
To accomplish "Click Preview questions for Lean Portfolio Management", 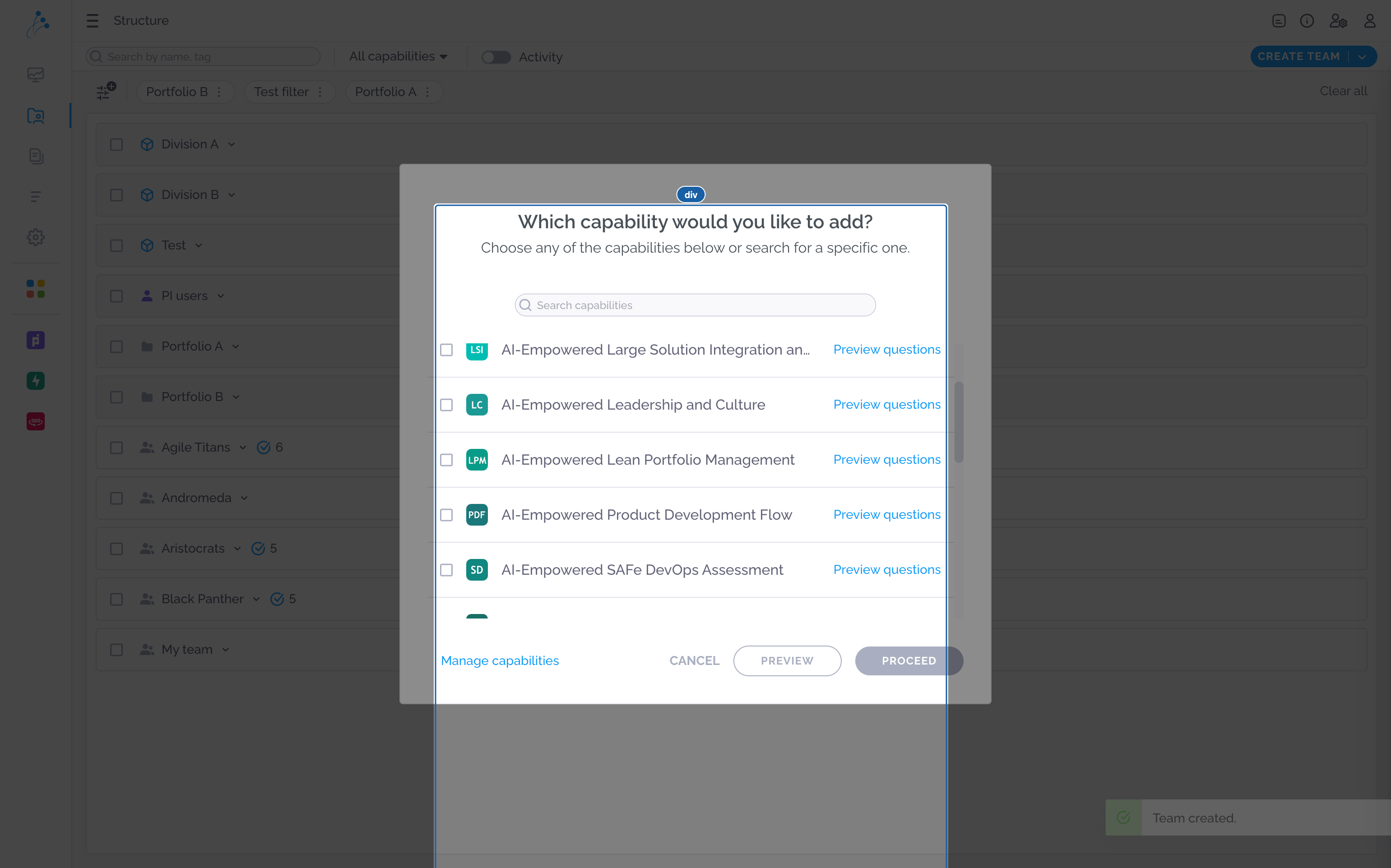I will (x=887, y=460).
